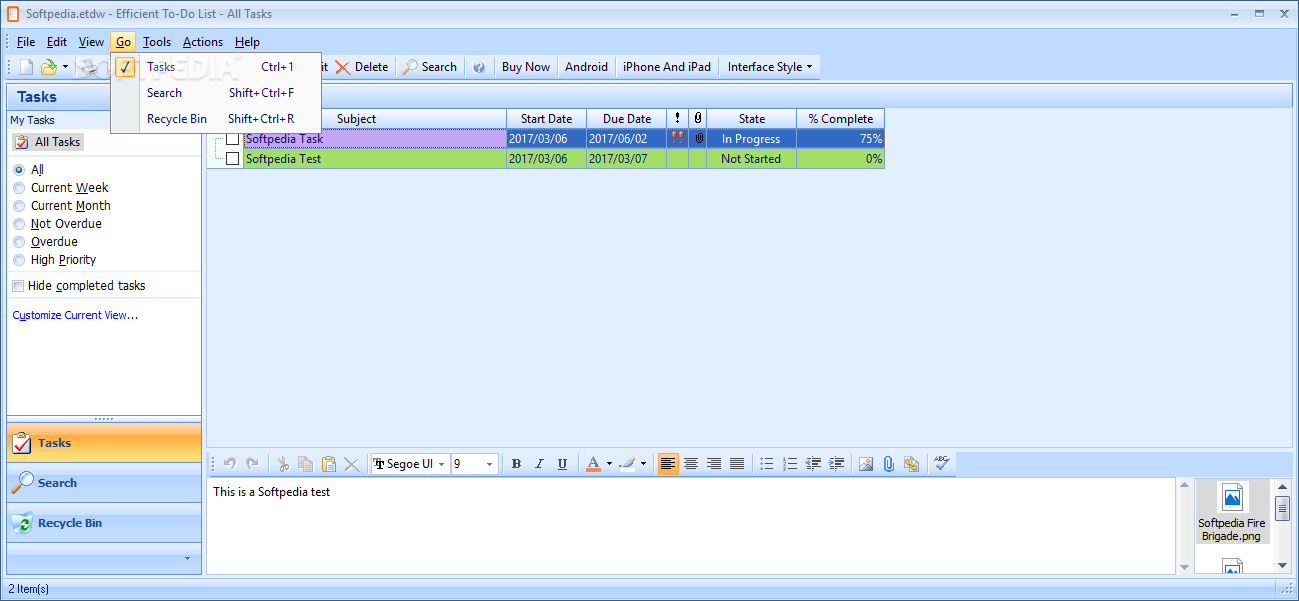This screenshot has width=1299, height=601.
Task: Enable Hide completed tasks
Action: [x=18, y=286]
